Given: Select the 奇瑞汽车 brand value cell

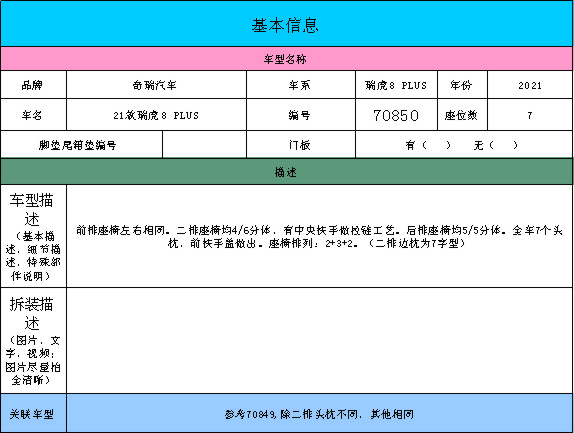Looking at the screenshot, I should click(156, 85).
